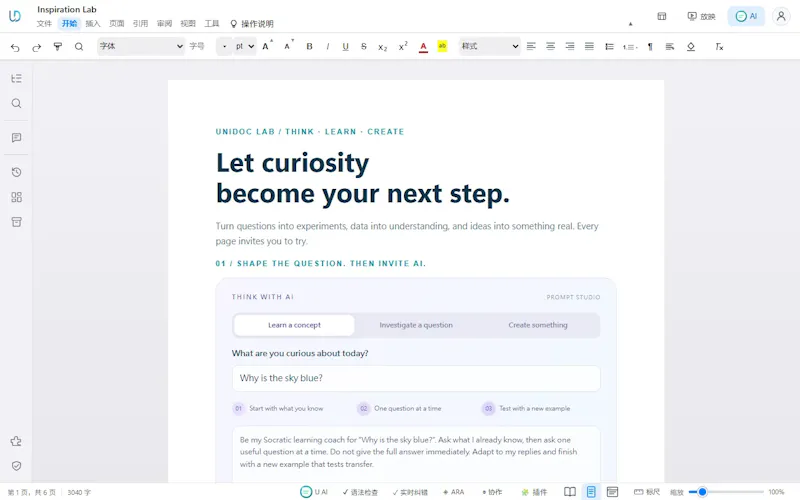Justify the text
The height and width of the screenshot is (500, 800).
coord(589,46)
